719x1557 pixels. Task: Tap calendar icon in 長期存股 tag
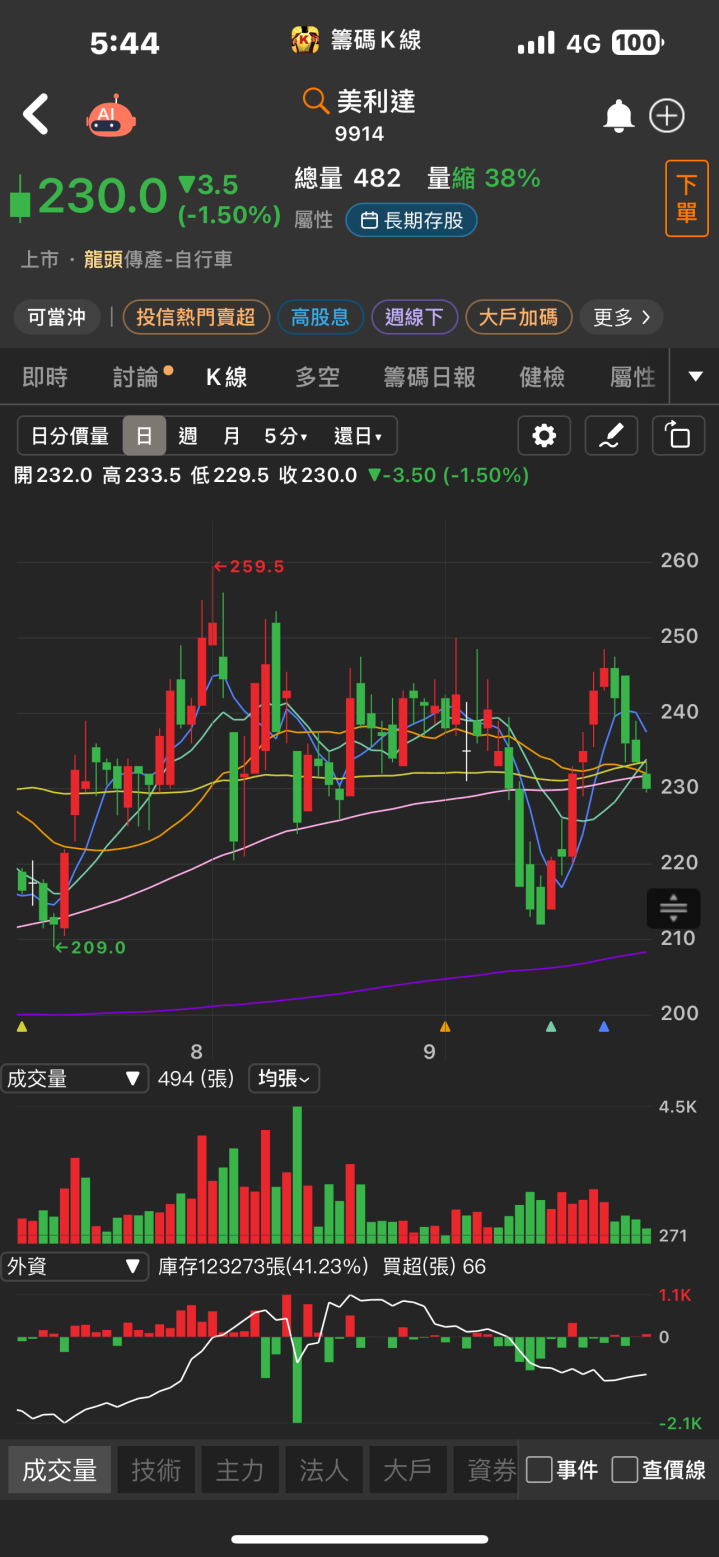(x=368, y=221)
